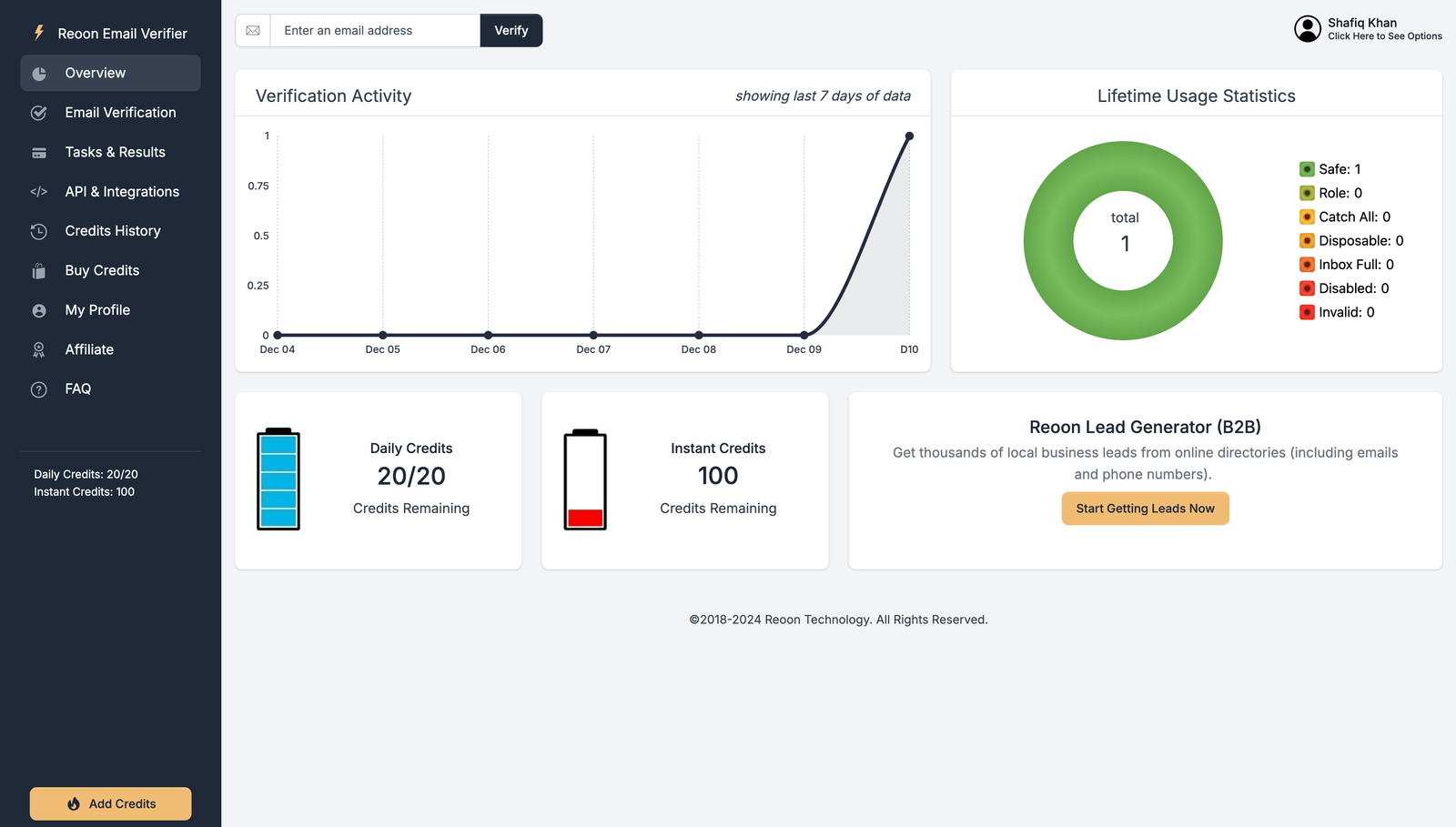Click the Buy Credits shopping bag icon
The height and width of the screenshot is (827, 1456).
point(39,271)
